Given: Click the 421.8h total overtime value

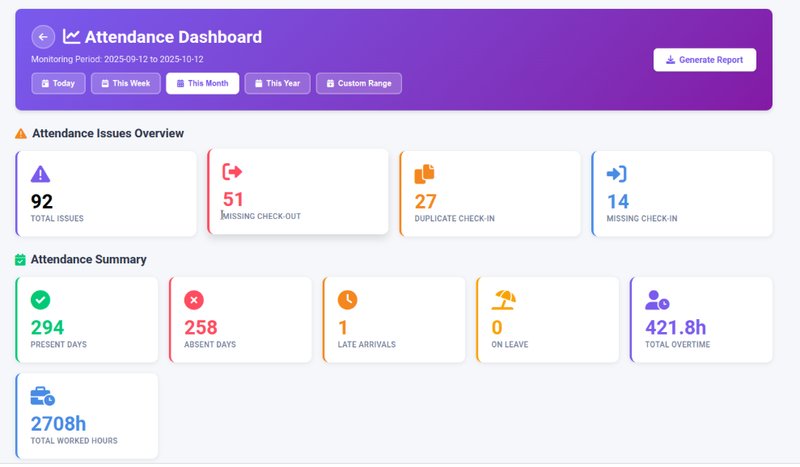Looking at the screenshot, I should tap(676, 328).
